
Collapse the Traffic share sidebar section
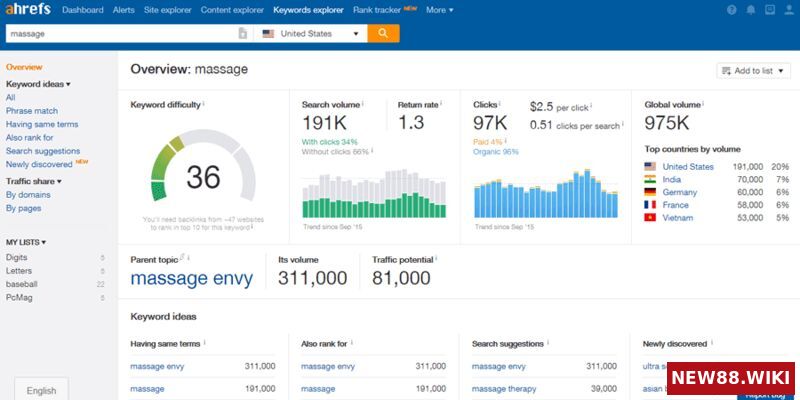click(34, 181)
